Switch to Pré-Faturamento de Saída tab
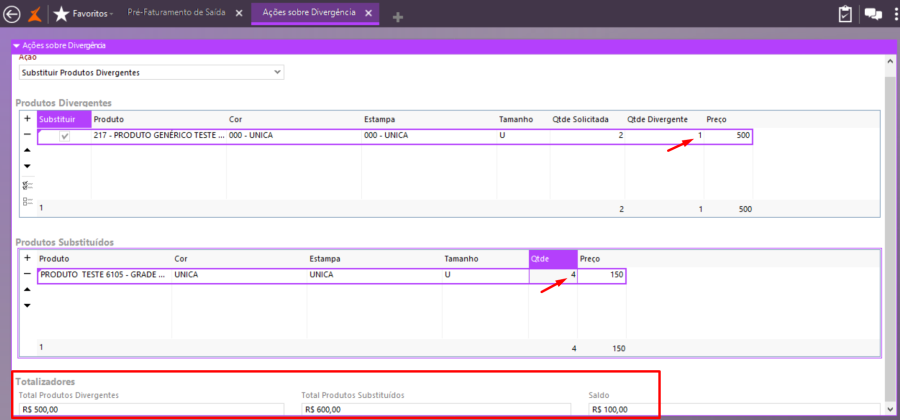 (x=176, y=13)
